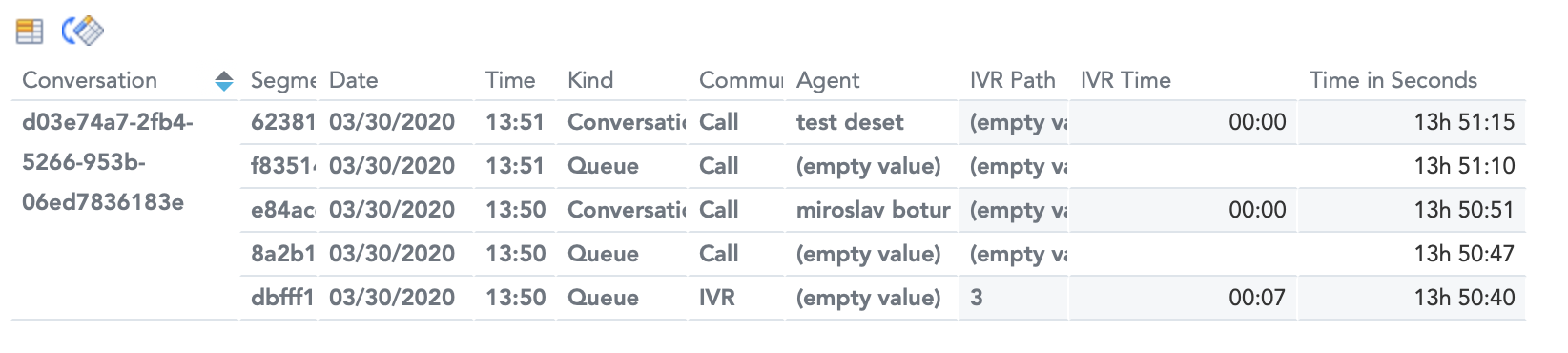Toggle sort arrows on Conversation column
This screenshot has width=1568, height=353.
[224, 81]
